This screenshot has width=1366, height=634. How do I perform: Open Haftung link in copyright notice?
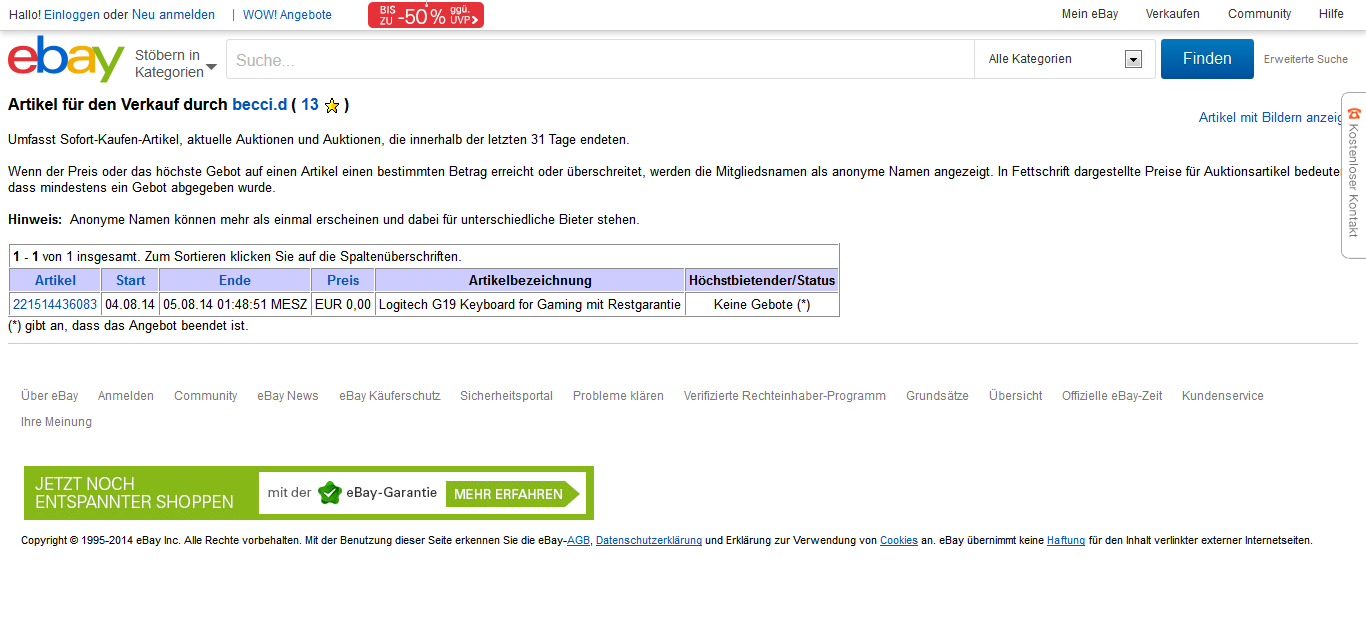coord(1066,541)
